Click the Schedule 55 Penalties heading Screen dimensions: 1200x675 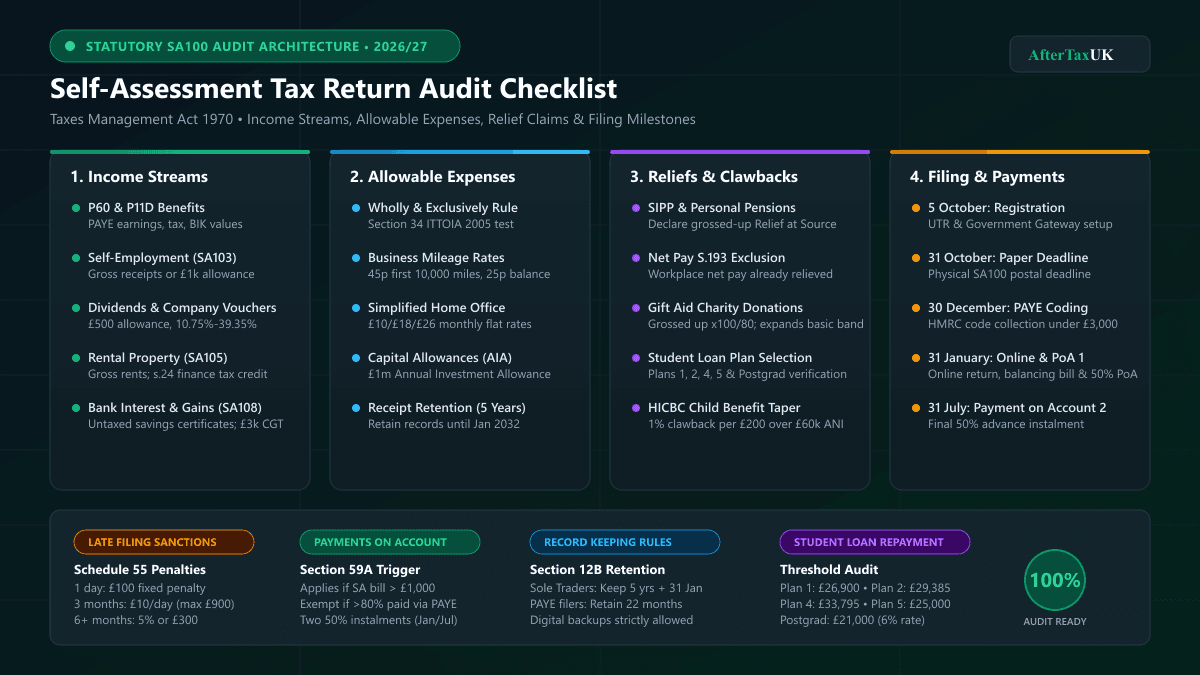pyautogui.click(x=140, y=570)
